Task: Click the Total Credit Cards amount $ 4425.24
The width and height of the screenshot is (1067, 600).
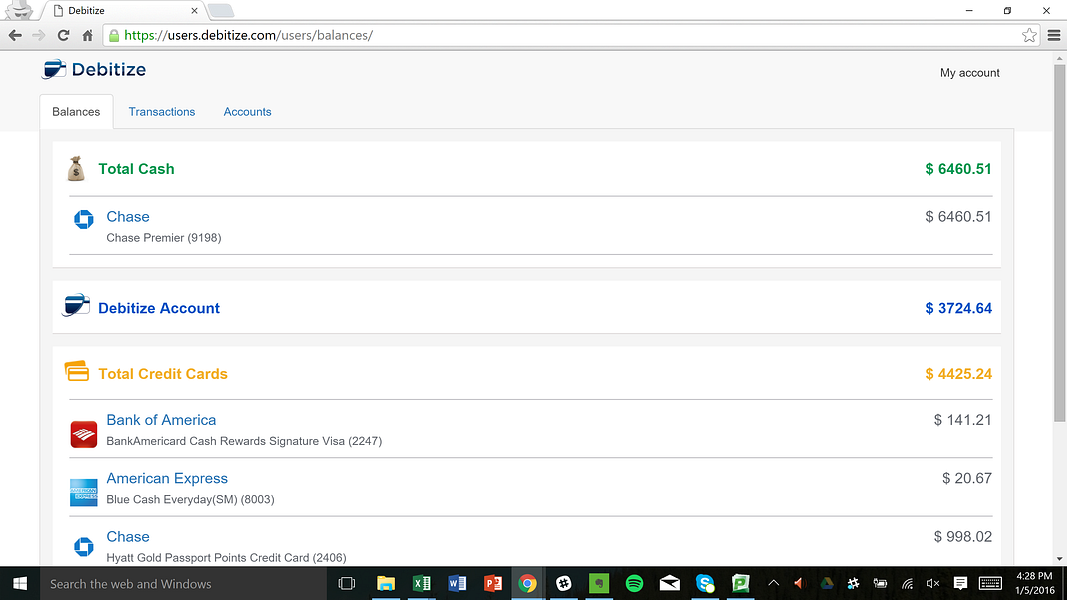Action: point(958,373)
